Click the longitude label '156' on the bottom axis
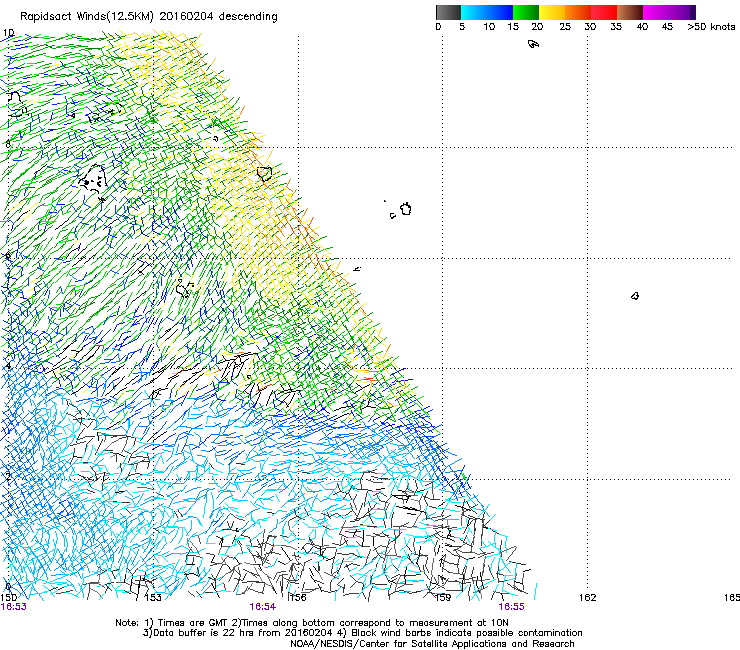Screen dimensions: 740x650 (x=298, y=598)
